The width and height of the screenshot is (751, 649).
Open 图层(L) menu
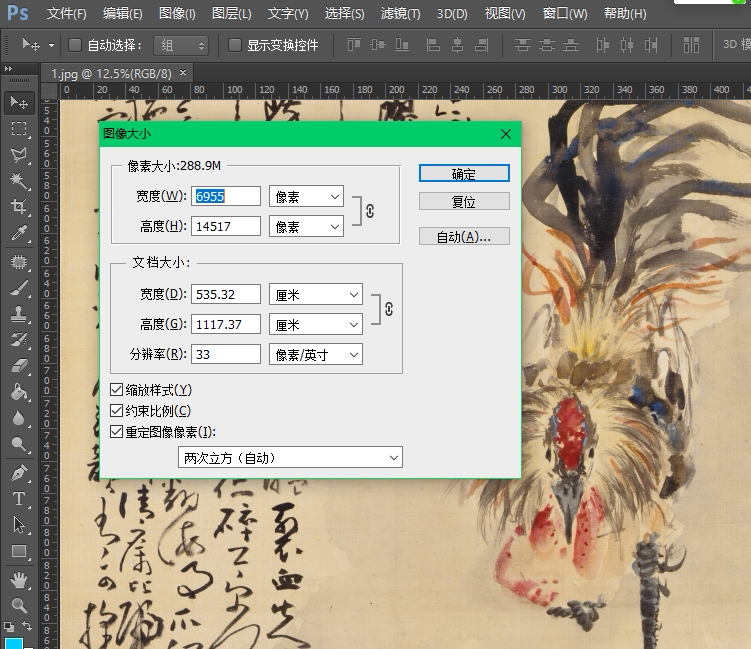tap(231, 13)
